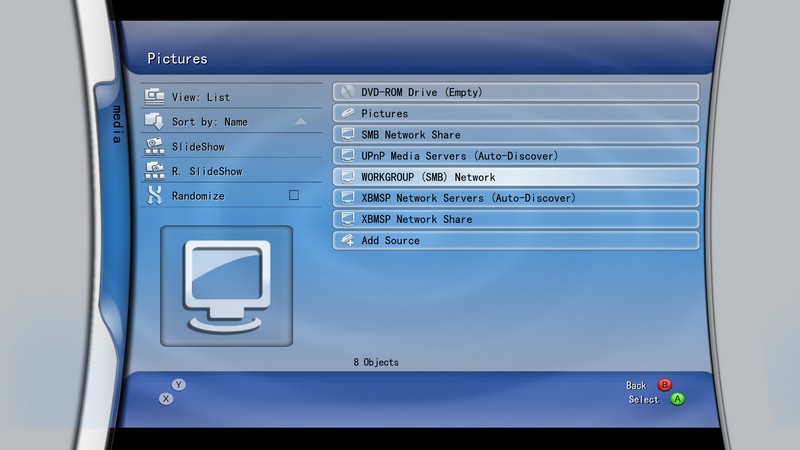Open the media side tab
800x450 pixels.
click(x=116, y=124)
